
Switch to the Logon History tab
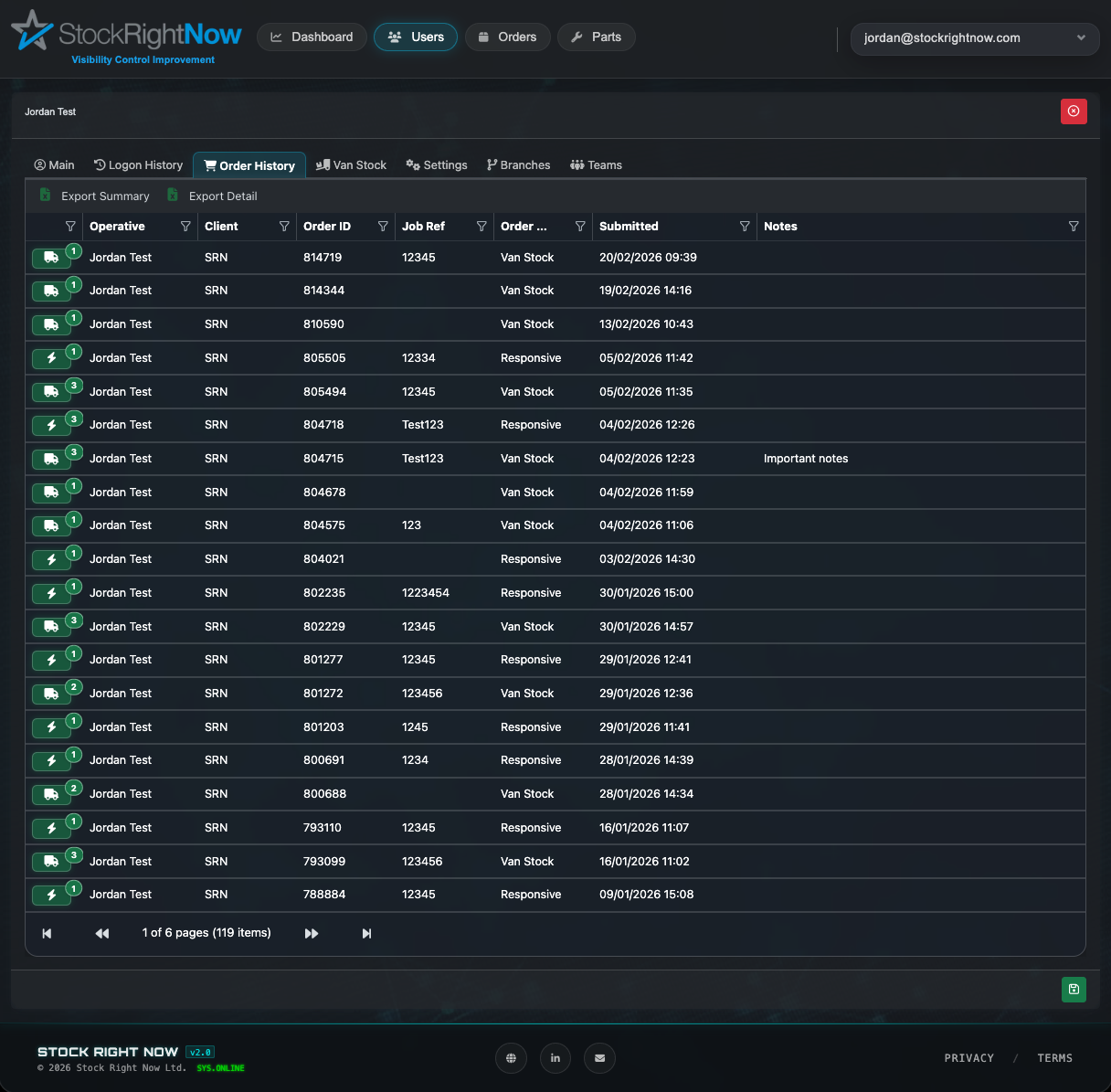click(138, 164)
